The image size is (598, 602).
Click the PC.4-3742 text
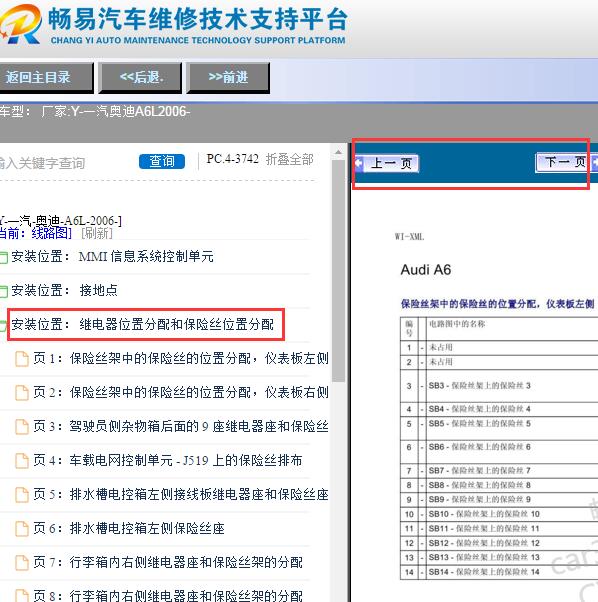(x=233, y=159)
